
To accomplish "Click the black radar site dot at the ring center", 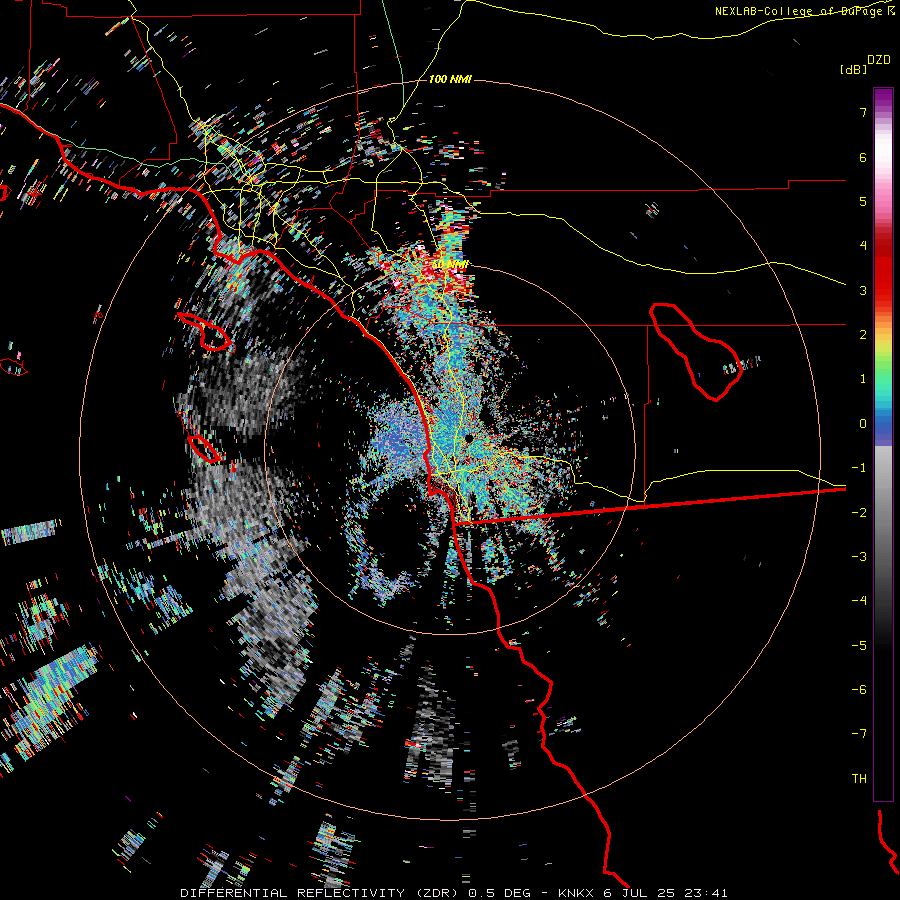I will coord(469,439).
